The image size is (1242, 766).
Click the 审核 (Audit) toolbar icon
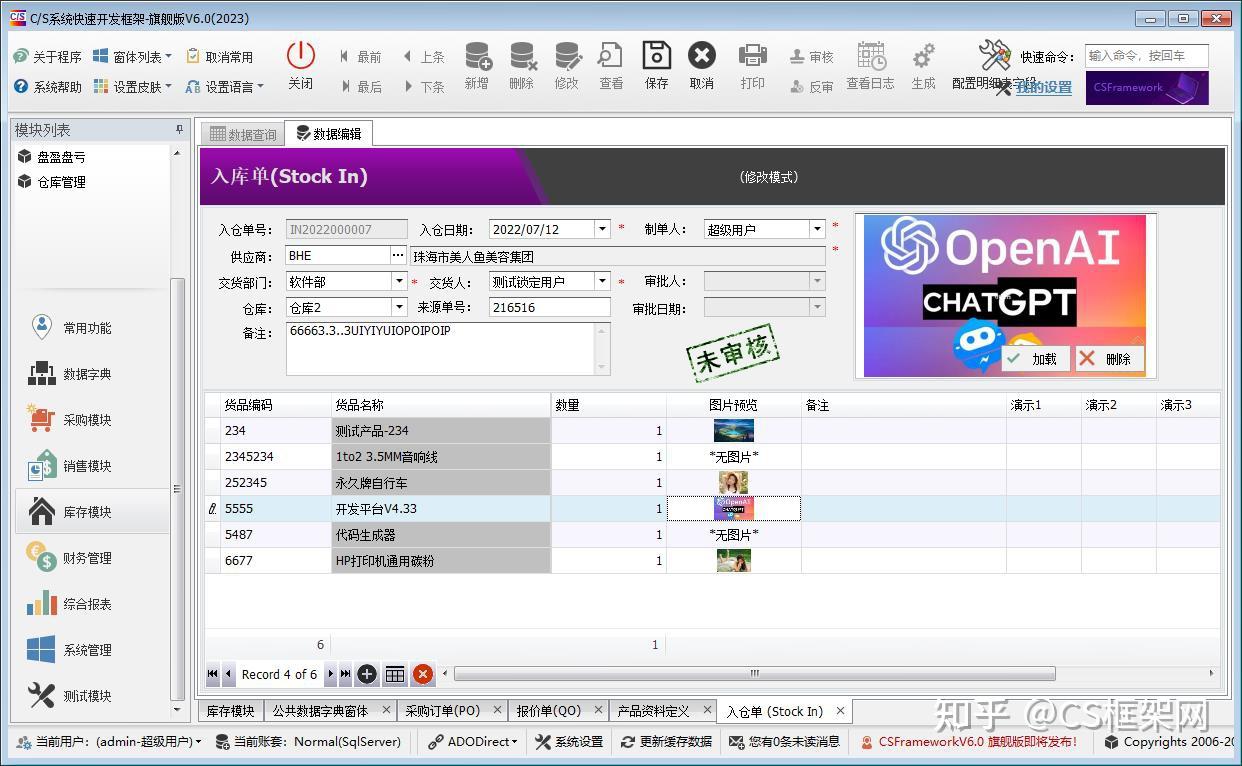pyautogui.click(x=812, y=56)
